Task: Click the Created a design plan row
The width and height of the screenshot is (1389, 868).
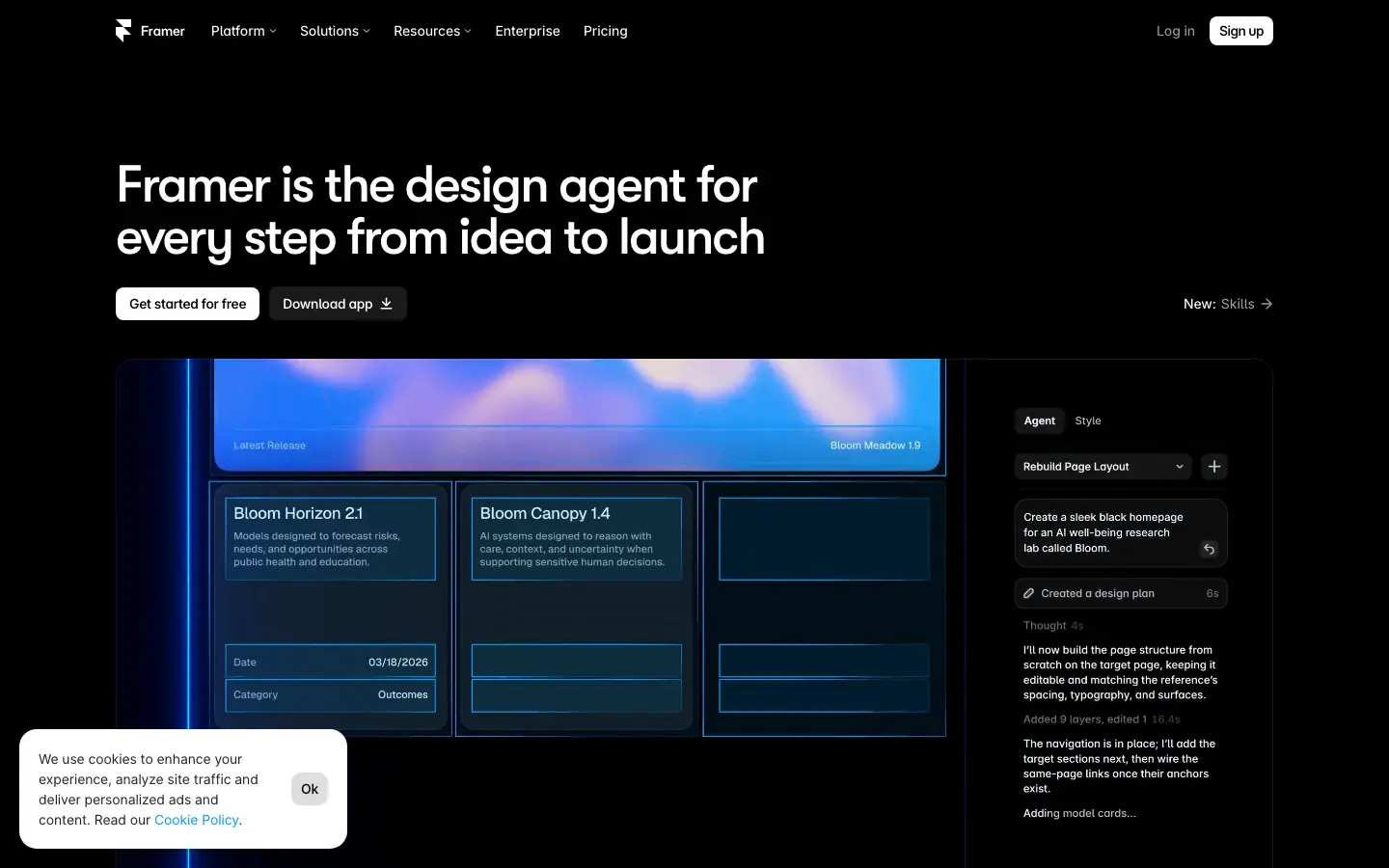Action: [x=1121, y=593]
